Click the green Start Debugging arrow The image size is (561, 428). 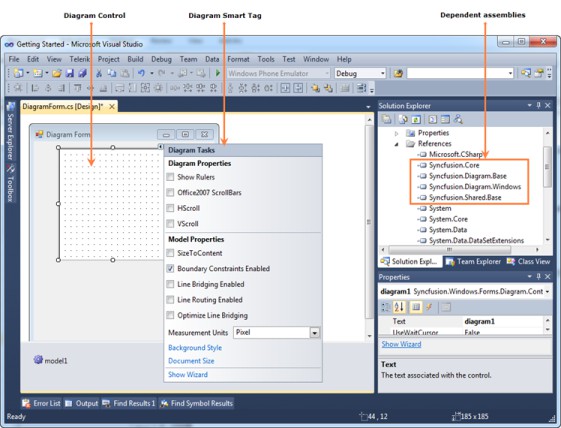[217, 73]
